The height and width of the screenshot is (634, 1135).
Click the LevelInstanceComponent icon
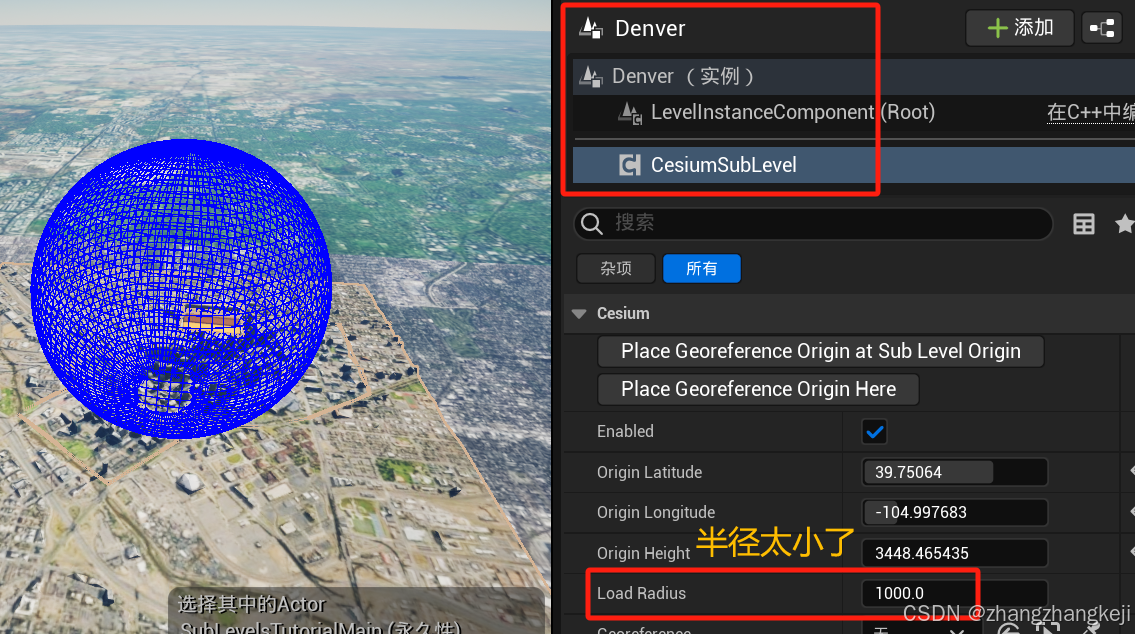630,112
